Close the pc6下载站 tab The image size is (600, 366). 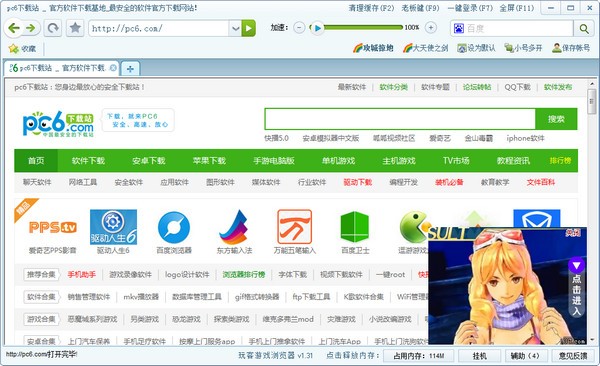[x=113, y=68]
